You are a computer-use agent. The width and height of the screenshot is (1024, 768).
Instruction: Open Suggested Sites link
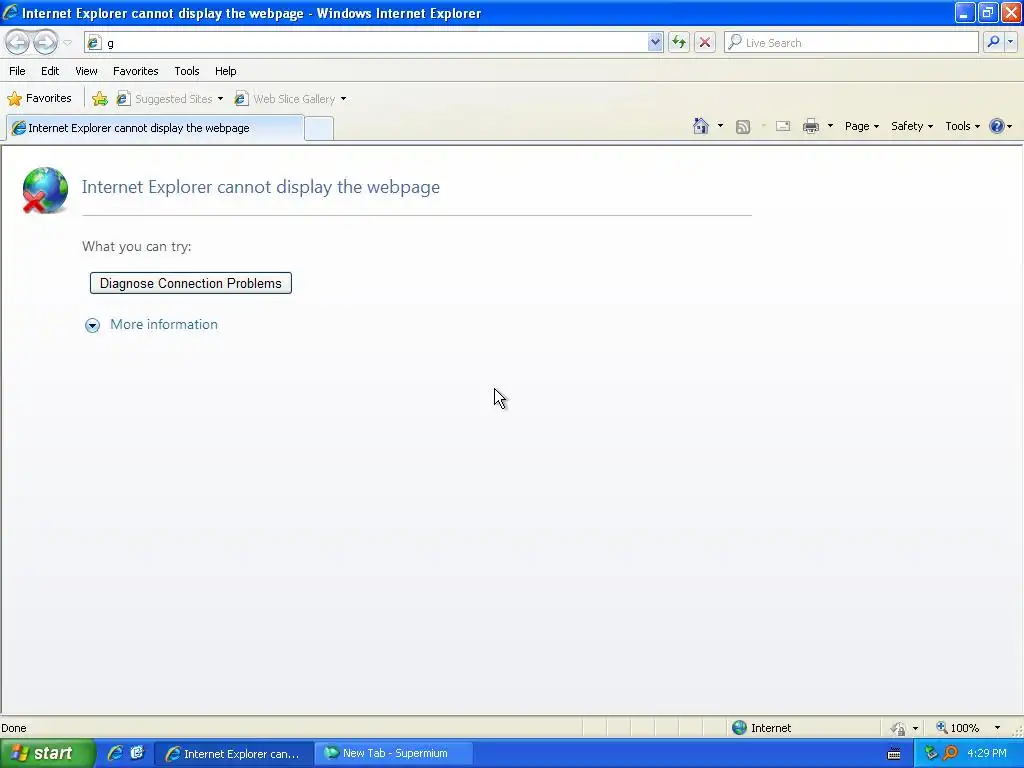165,99
